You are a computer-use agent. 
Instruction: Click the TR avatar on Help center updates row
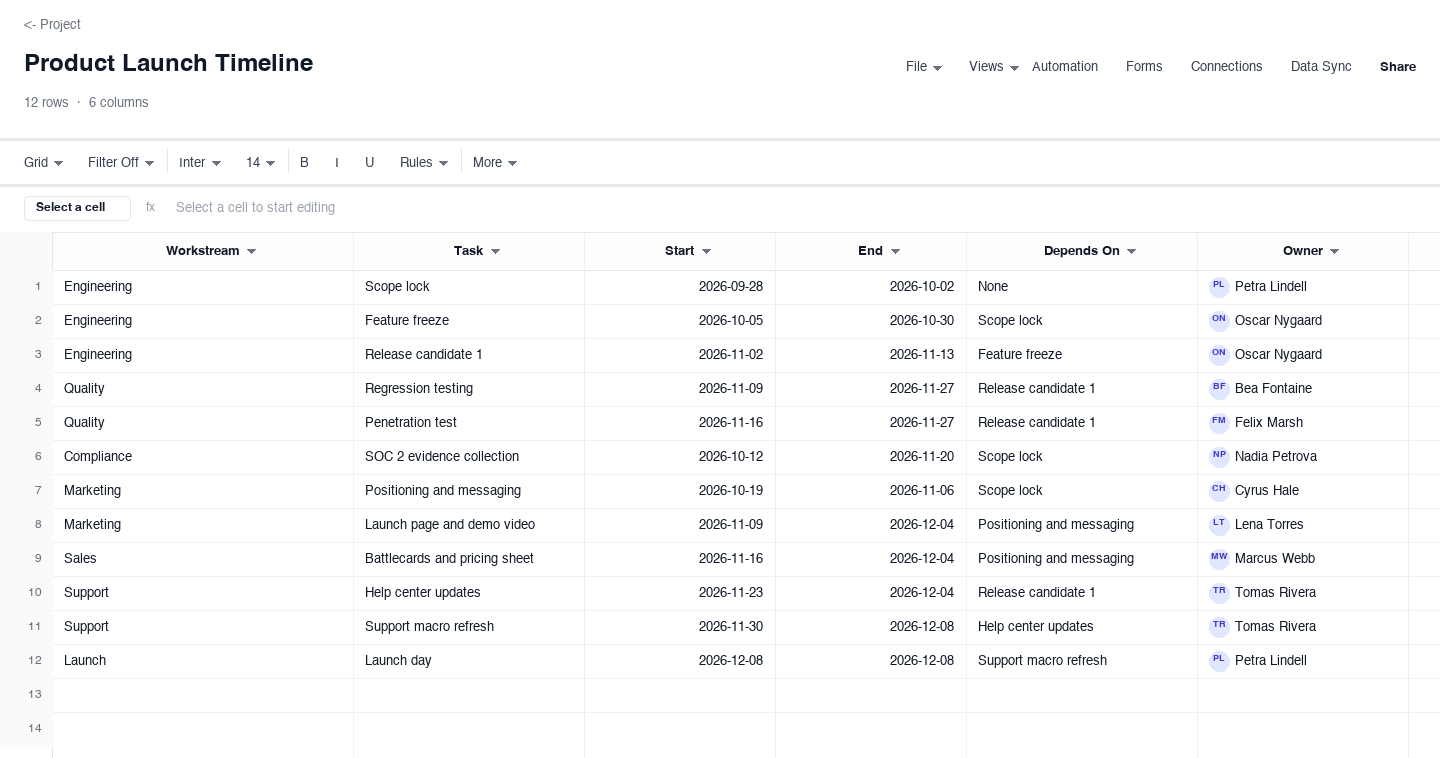(x=1219, y=593)
